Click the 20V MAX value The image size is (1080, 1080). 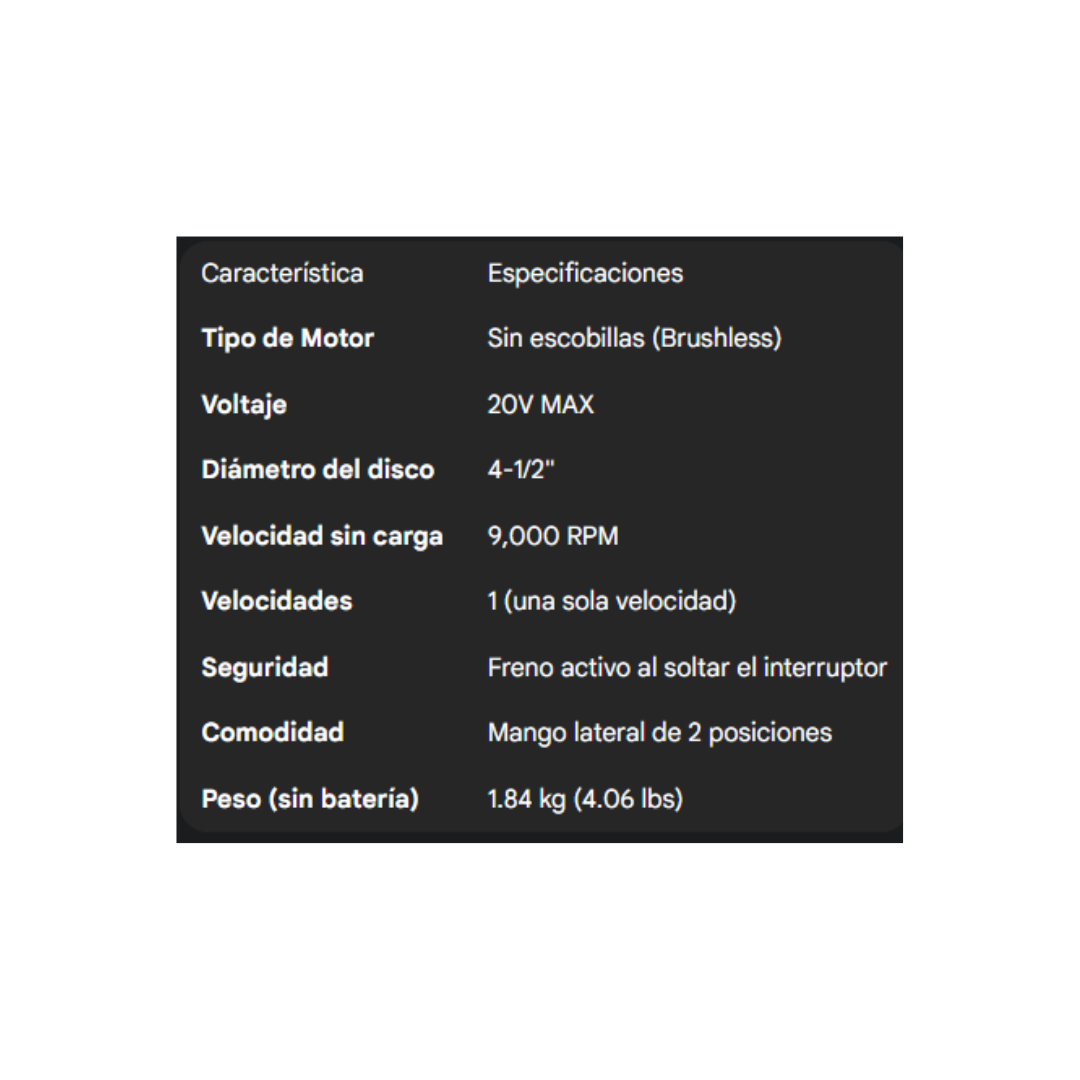pos(540,404)
